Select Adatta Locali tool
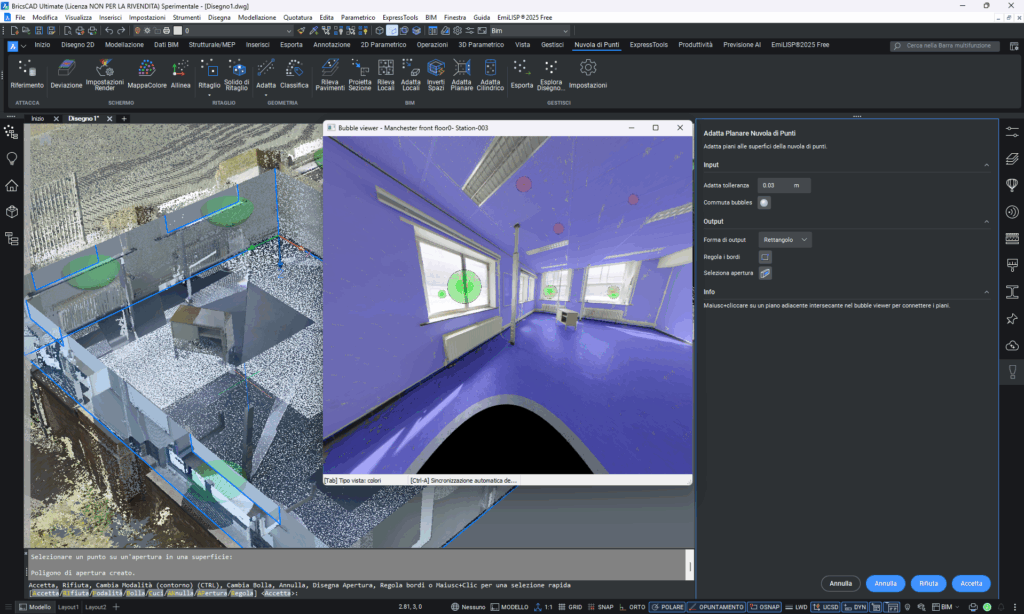 click(411, 74)
